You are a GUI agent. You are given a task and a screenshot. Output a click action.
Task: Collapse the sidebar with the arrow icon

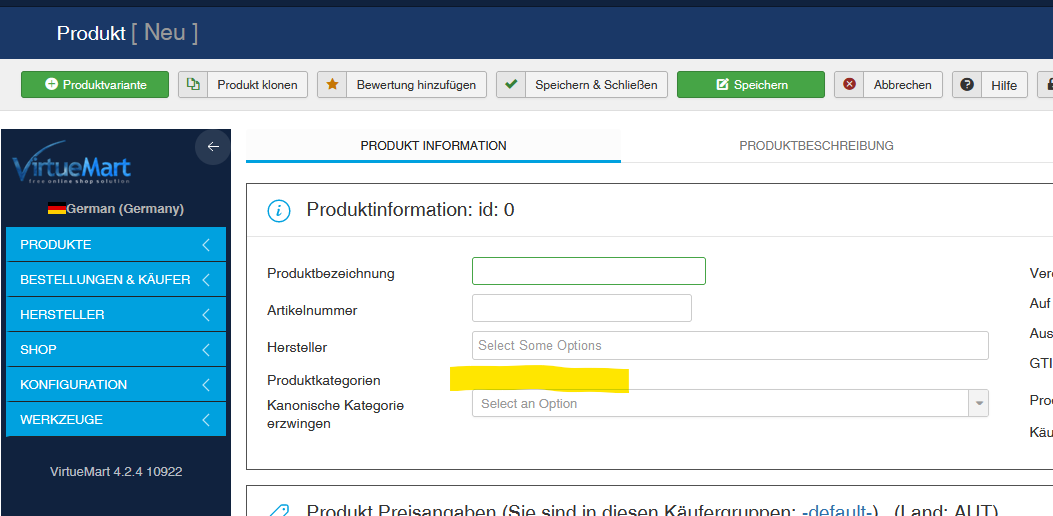point(212,147)
